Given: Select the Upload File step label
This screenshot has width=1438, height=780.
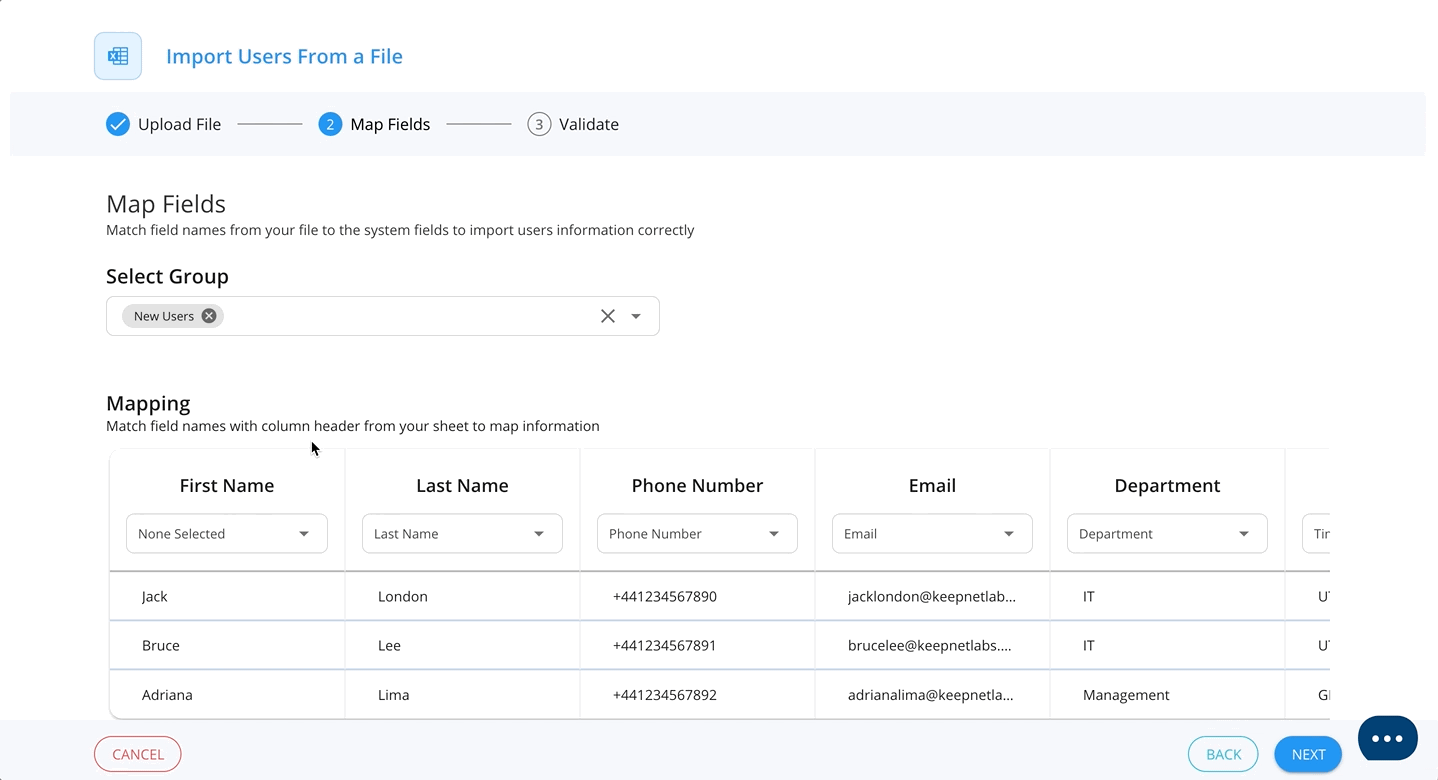Looking at the screenshot, I should tap(179, 123).
